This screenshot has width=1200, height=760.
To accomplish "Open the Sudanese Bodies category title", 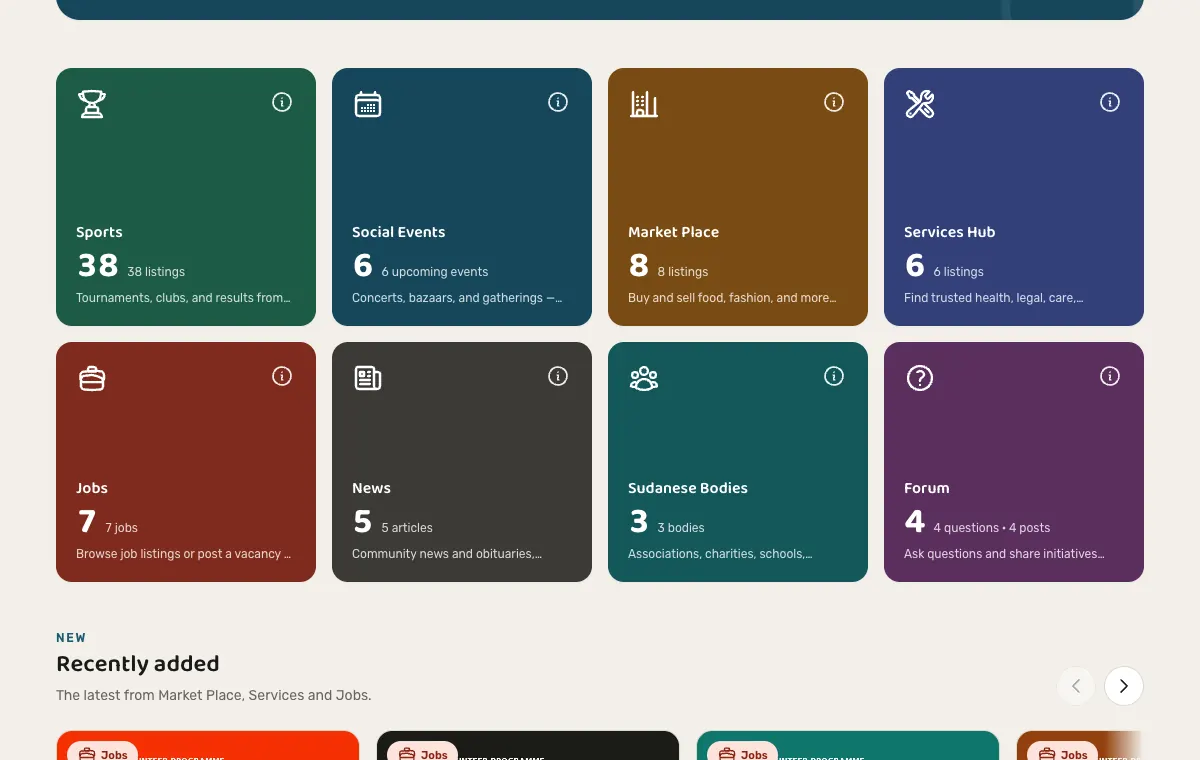I will tap(688, 488).
